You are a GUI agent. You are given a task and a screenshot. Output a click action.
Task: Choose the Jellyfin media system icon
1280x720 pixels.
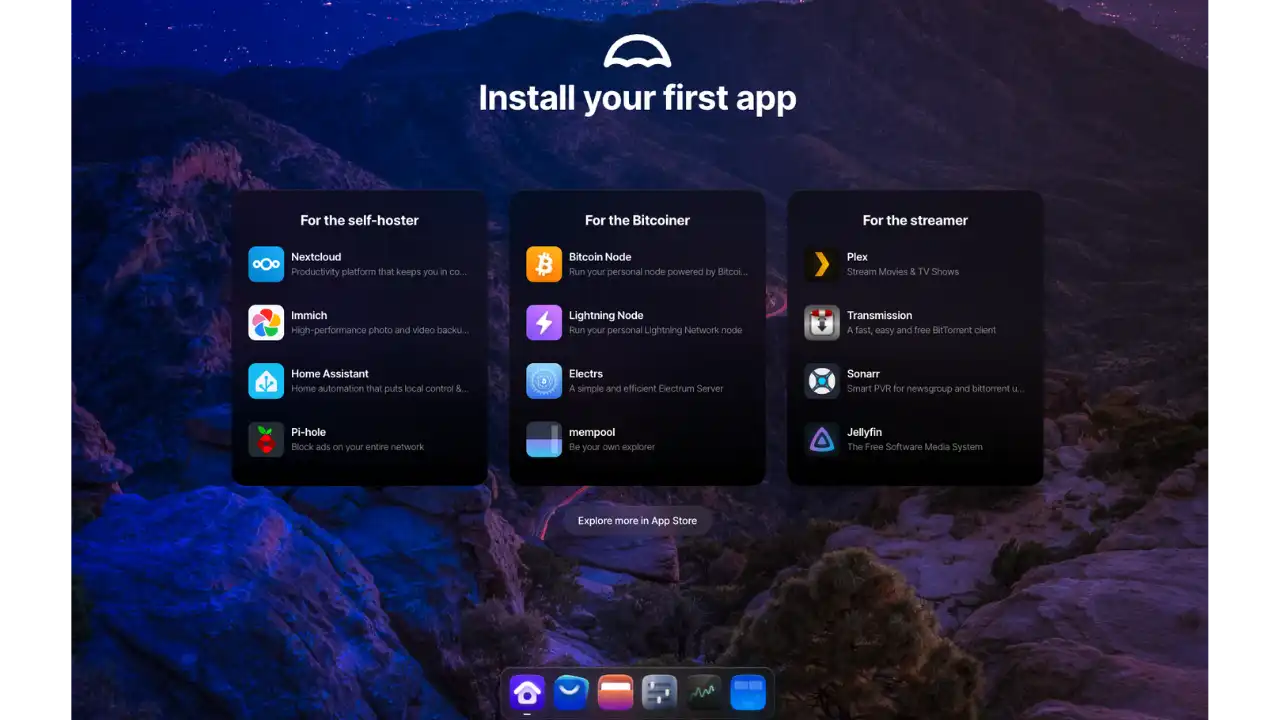click(822, 440)
